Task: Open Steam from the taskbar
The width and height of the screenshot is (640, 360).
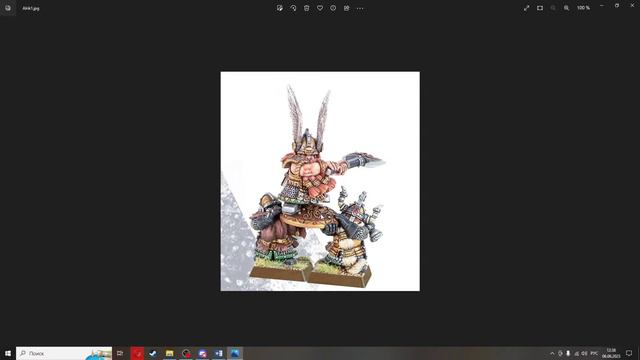Action: (153, 353)
